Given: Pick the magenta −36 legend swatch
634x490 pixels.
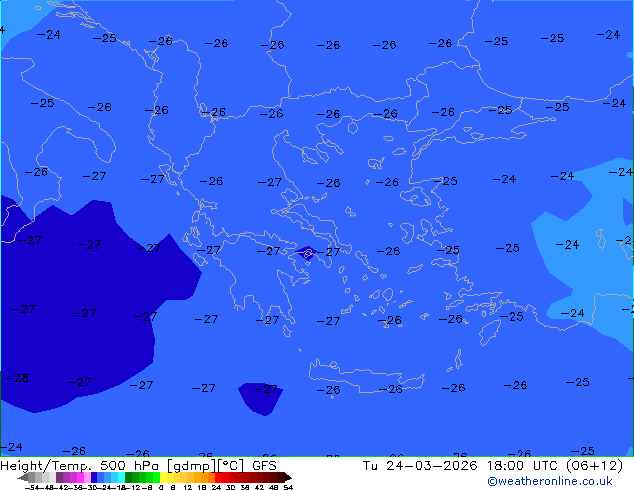Looking at the screenshot, I should pyautogui.click(x=80, y=477).
